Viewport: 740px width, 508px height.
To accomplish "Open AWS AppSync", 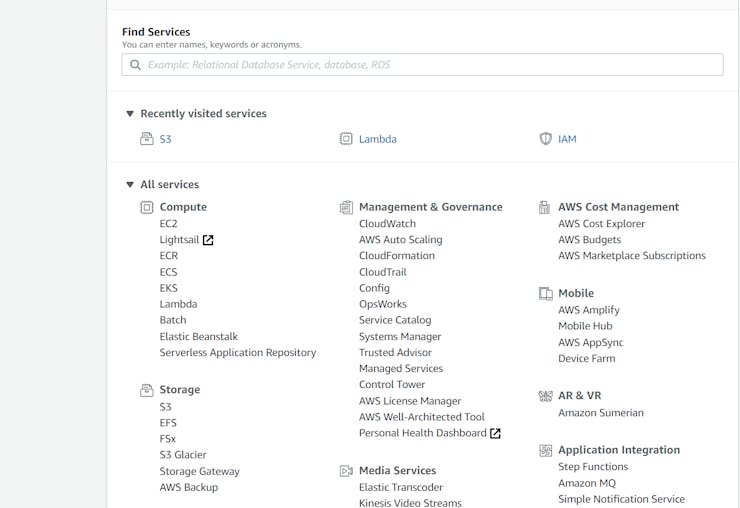I will (591, 343).
